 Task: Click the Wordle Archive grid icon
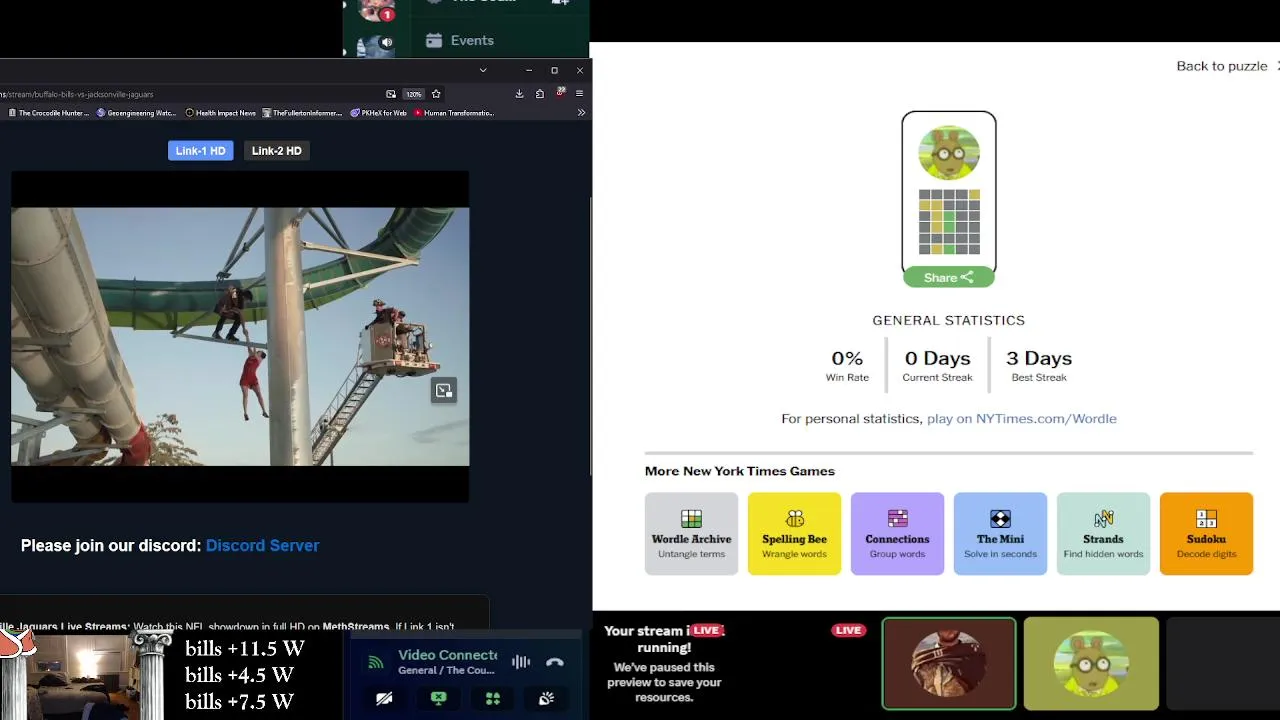692,518
